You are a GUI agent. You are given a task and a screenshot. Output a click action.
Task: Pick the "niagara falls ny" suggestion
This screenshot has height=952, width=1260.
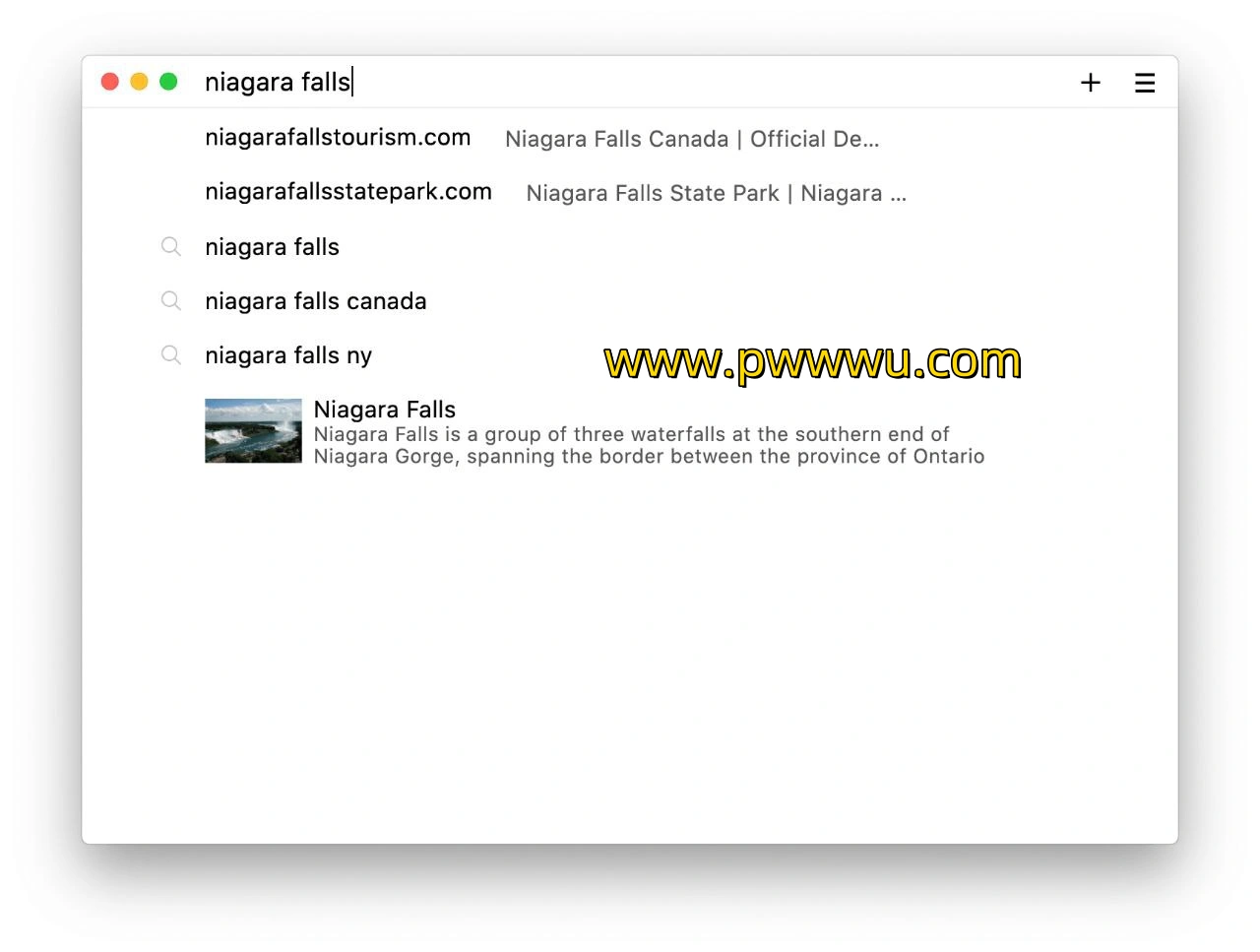click(288, 355)
